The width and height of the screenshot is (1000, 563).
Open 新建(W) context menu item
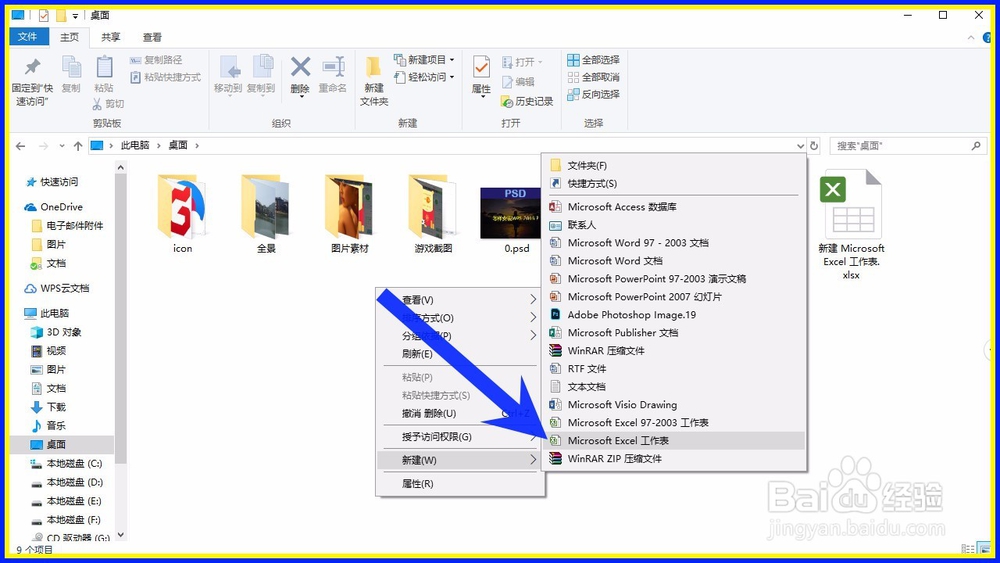click(x=460, y=460)
